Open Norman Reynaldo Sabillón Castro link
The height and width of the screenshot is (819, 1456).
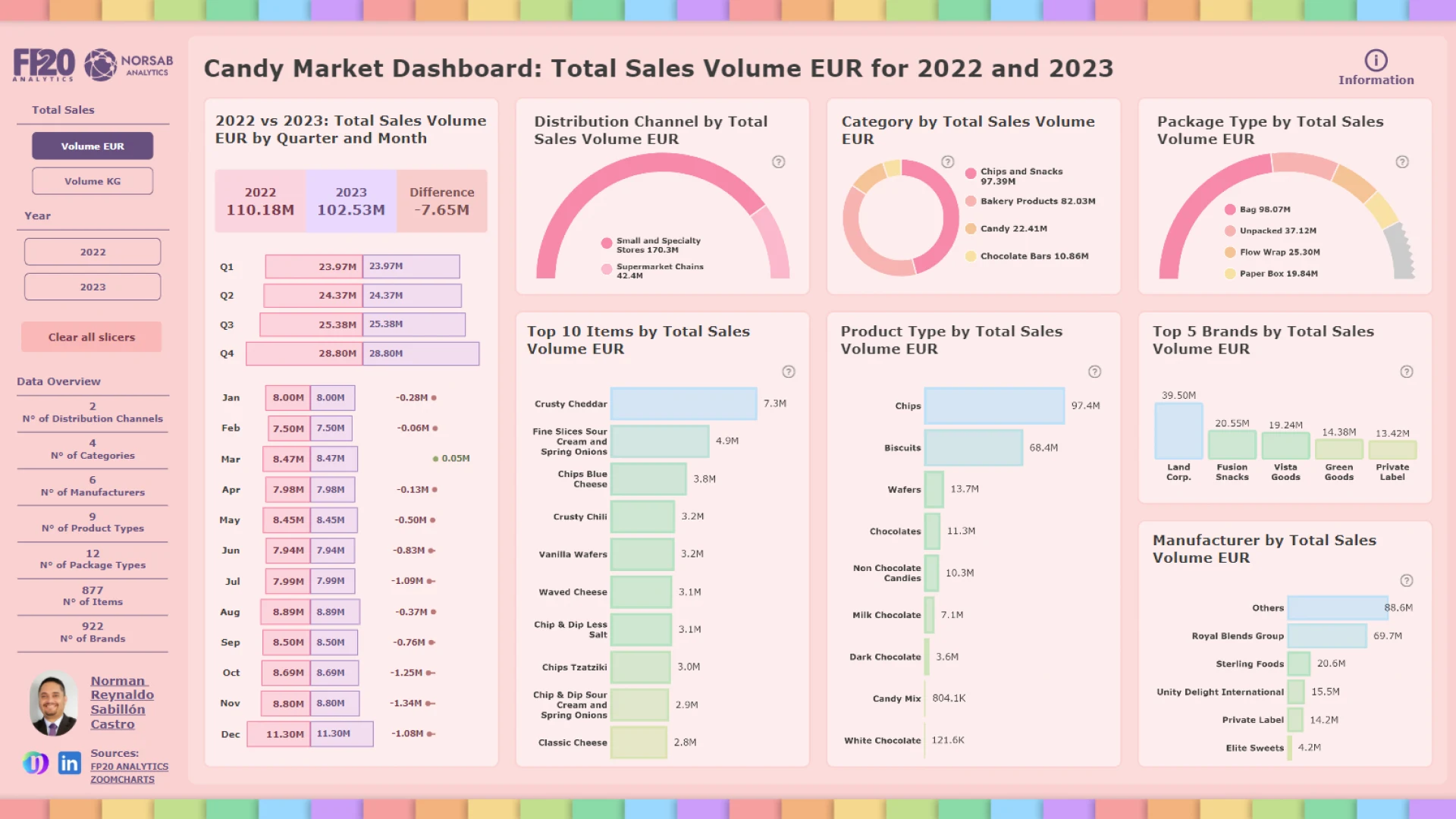point(122,702)
